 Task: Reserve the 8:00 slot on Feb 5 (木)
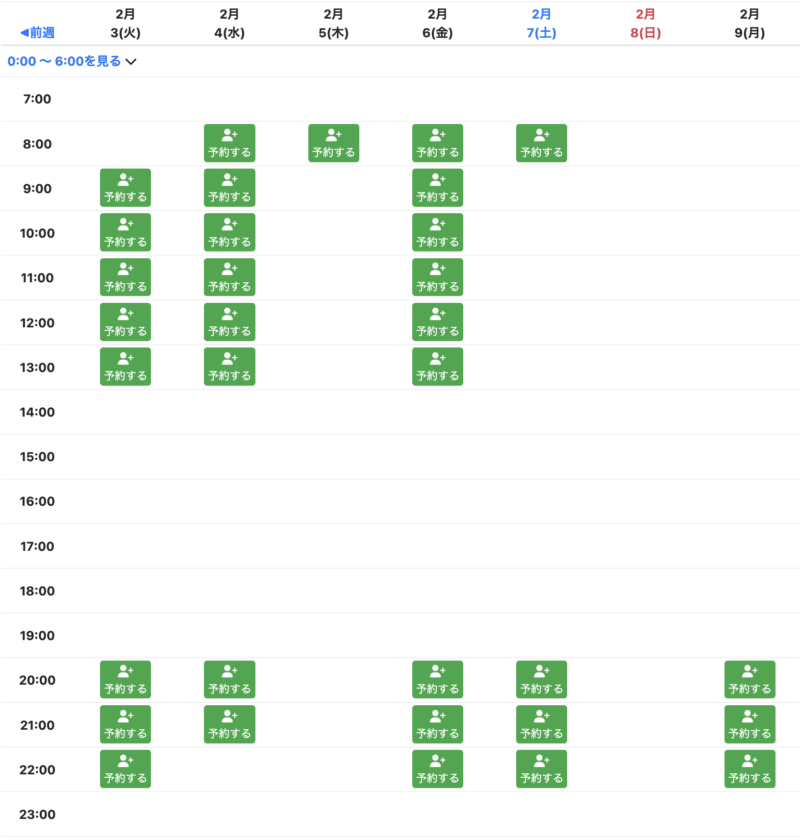pos(333,143)
